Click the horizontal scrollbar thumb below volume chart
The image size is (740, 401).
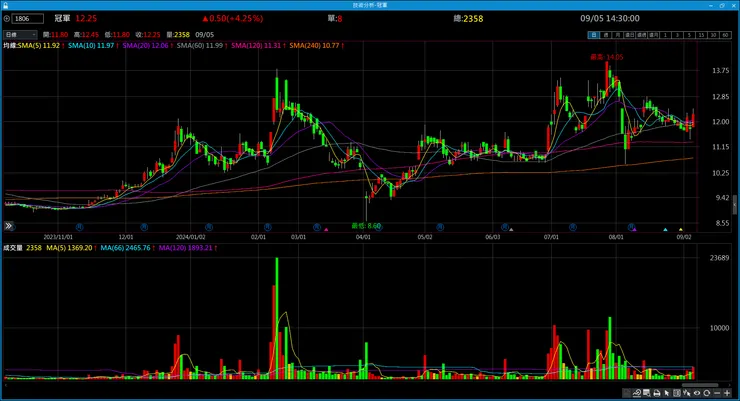(699, 385)
